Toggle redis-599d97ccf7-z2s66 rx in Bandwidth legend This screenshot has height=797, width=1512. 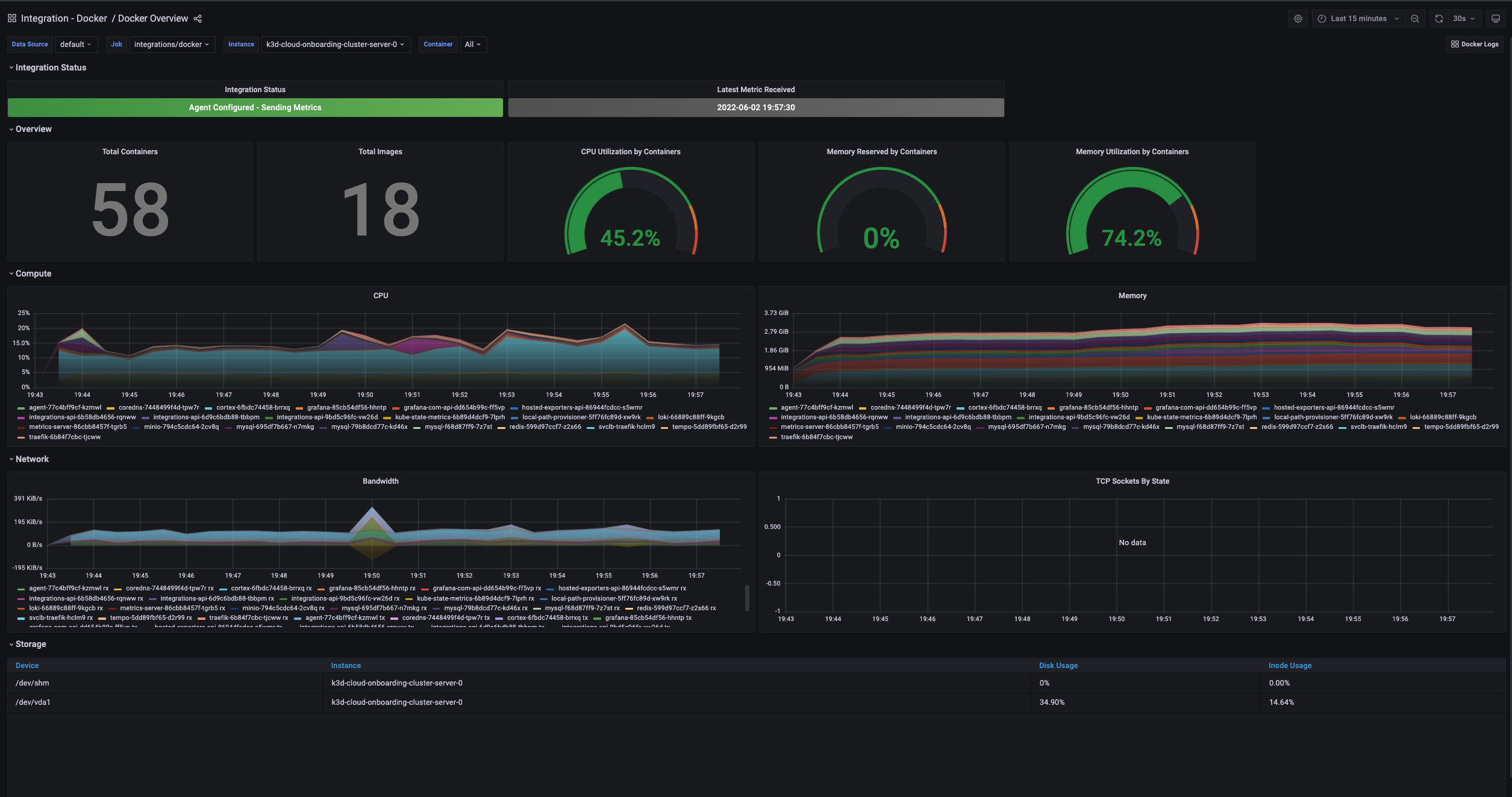point(676,608)
